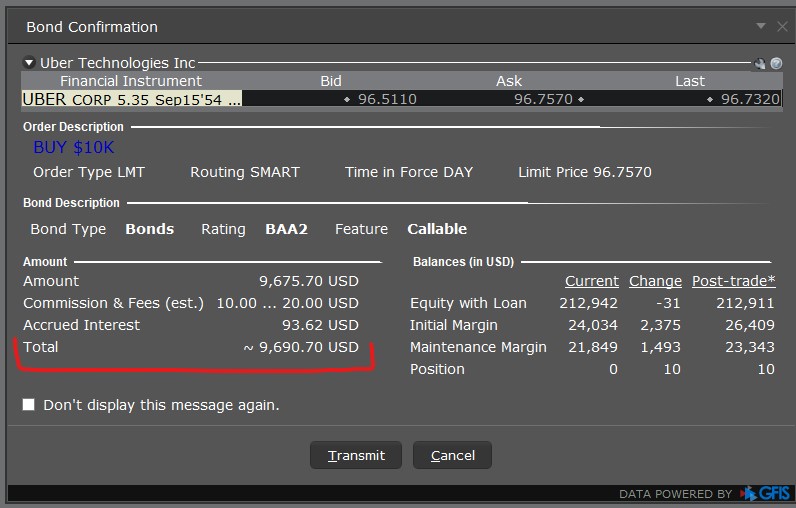Click Equity with Loan change -31

[x=668, y=303]
